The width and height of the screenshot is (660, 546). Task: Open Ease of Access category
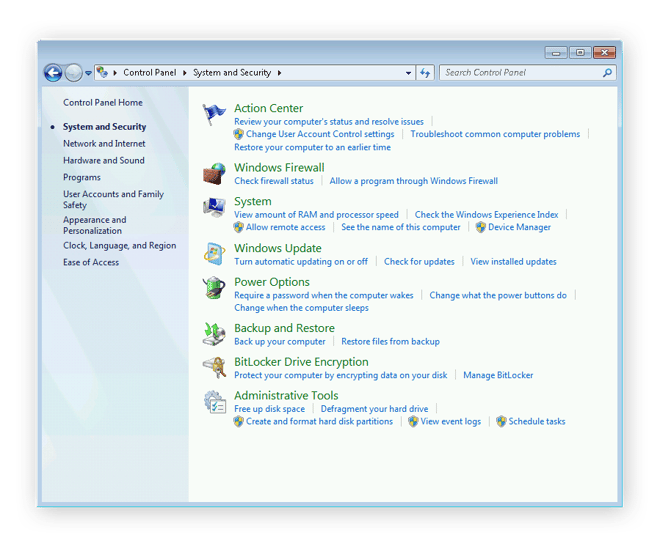[x=91, y=262]
